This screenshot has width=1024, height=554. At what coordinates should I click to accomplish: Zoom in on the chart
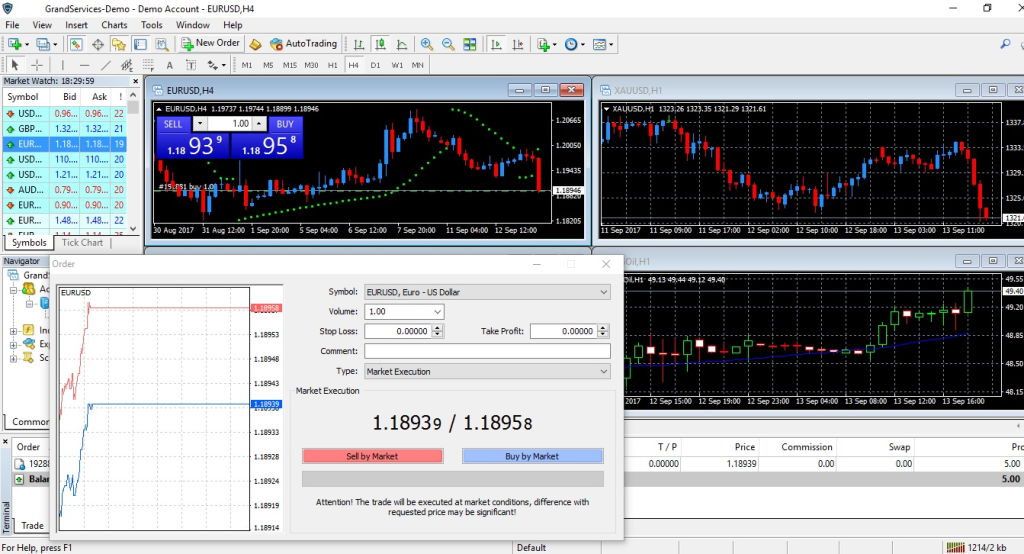(x=426, y=44)
